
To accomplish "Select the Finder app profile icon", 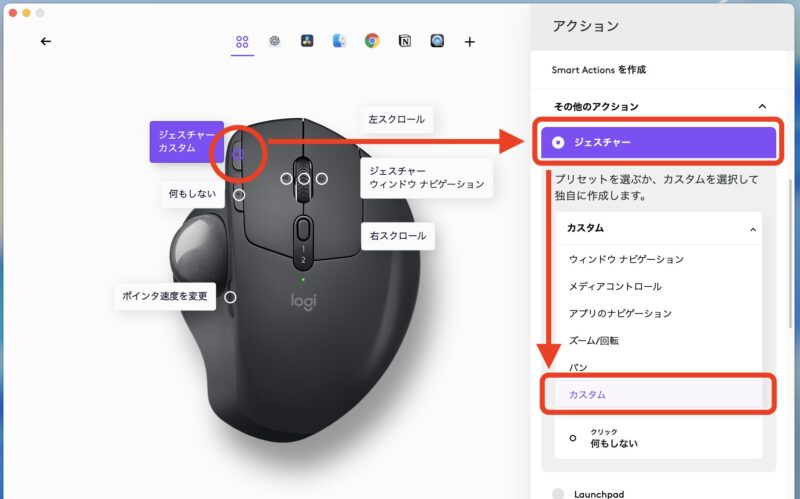I will point(339,41).
